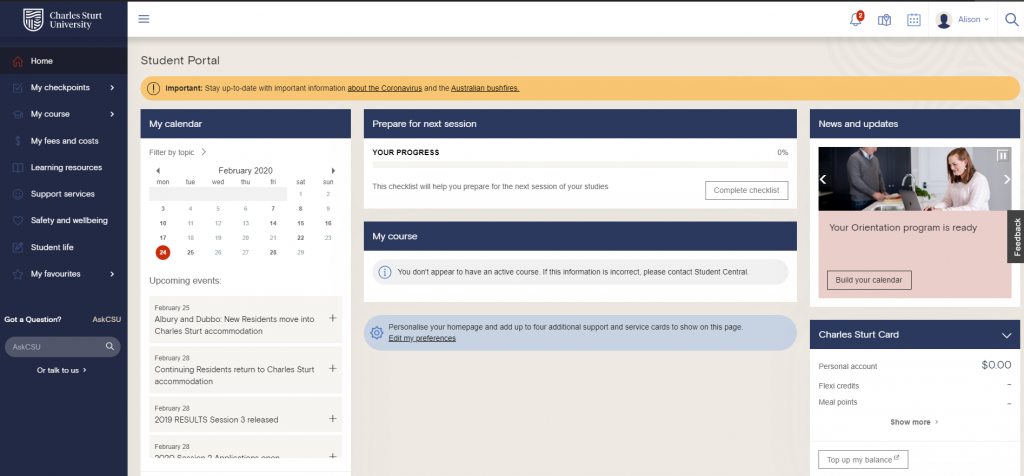Open My fees and costs

pyautogui.click(x=63, y=141)
